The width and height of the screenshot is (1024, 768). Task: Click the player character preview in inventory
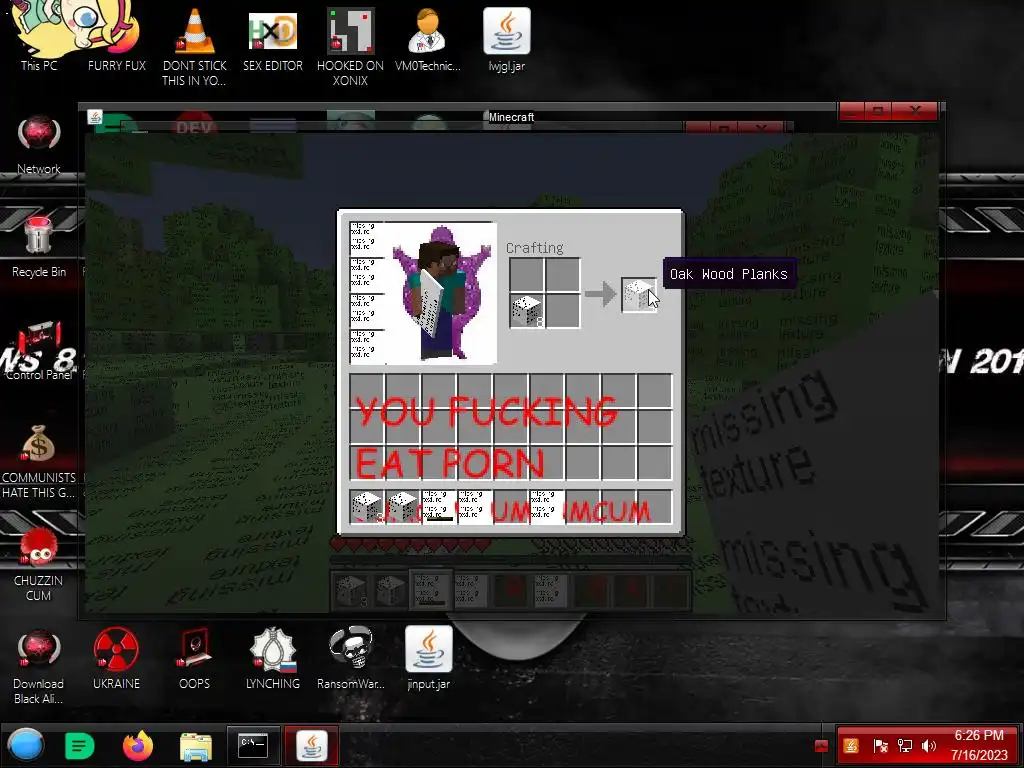pos(441,293)
